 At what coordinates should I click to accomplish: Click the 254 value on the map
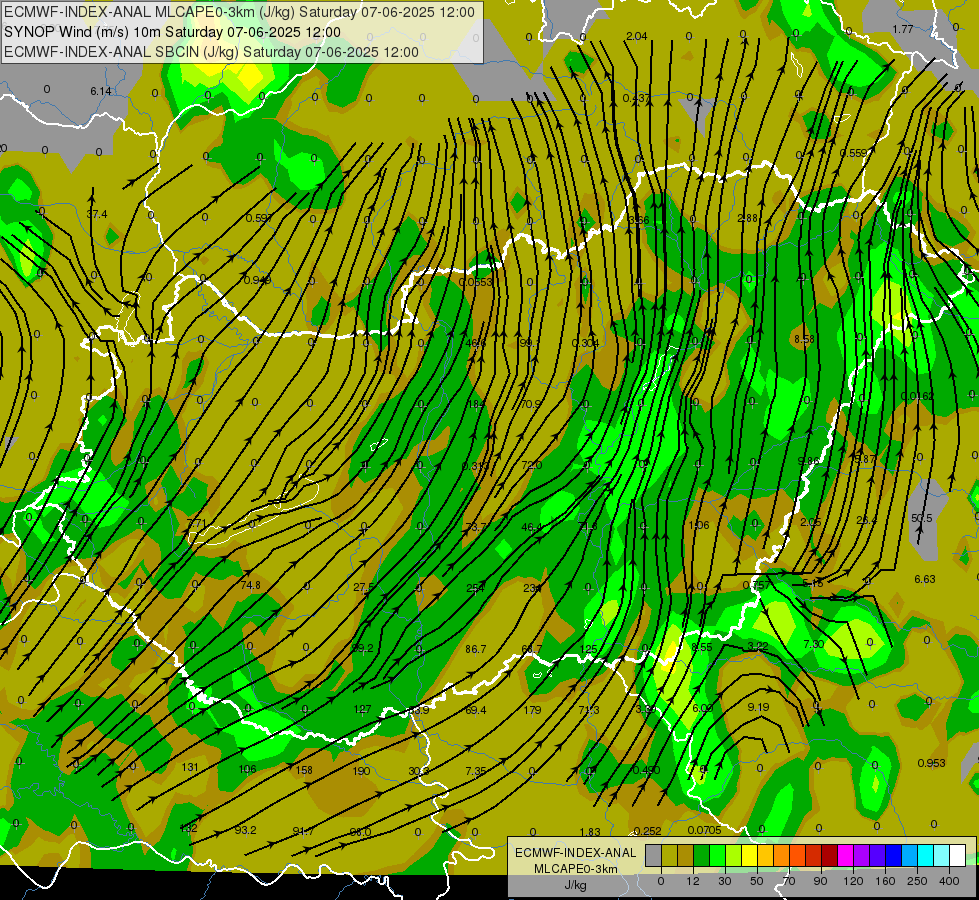475,588
